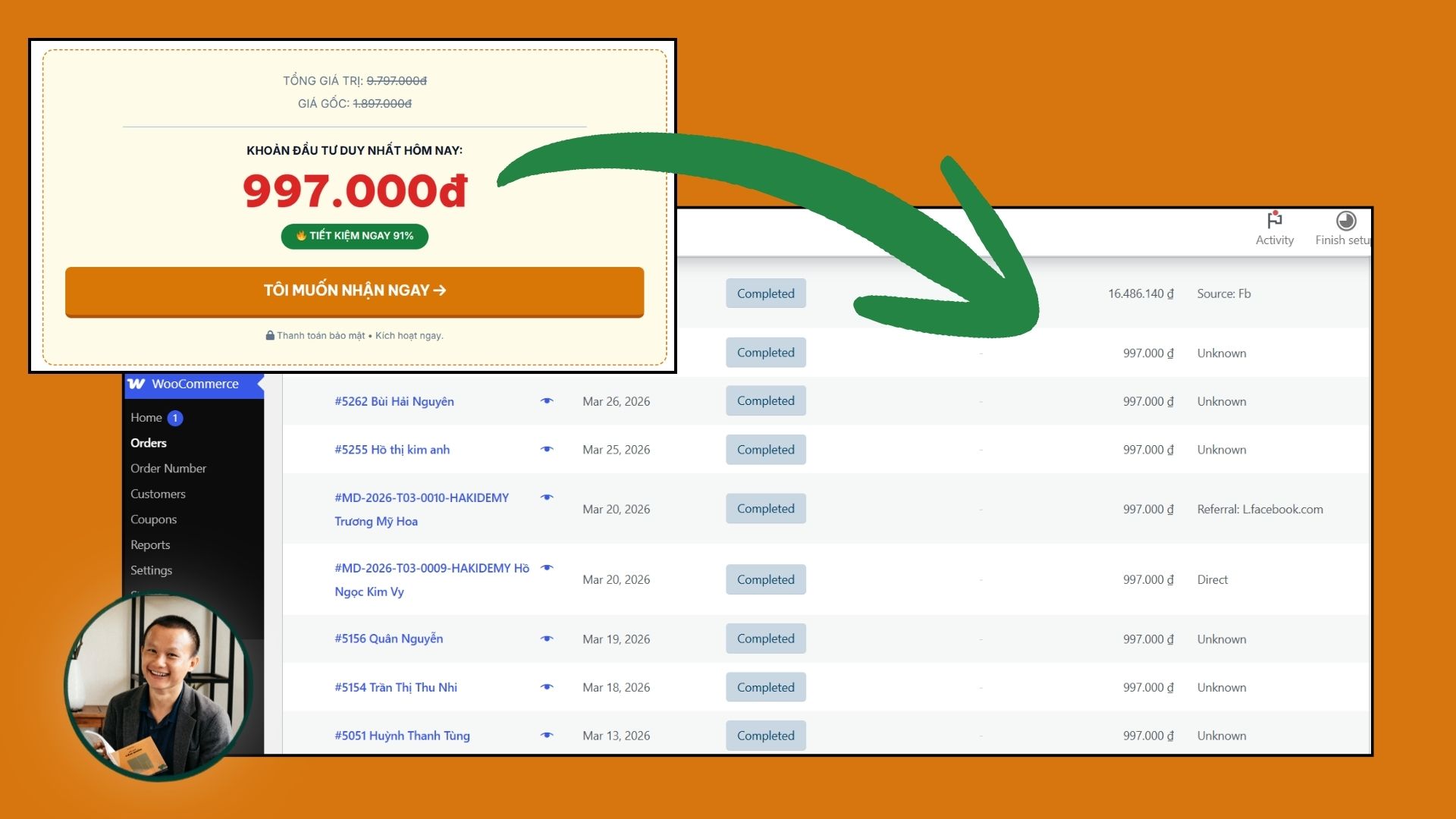The height and width of the screenshot is (819, 1456).
Task: Click the "Source: Fb" origin text
Action: point(1224,293)
